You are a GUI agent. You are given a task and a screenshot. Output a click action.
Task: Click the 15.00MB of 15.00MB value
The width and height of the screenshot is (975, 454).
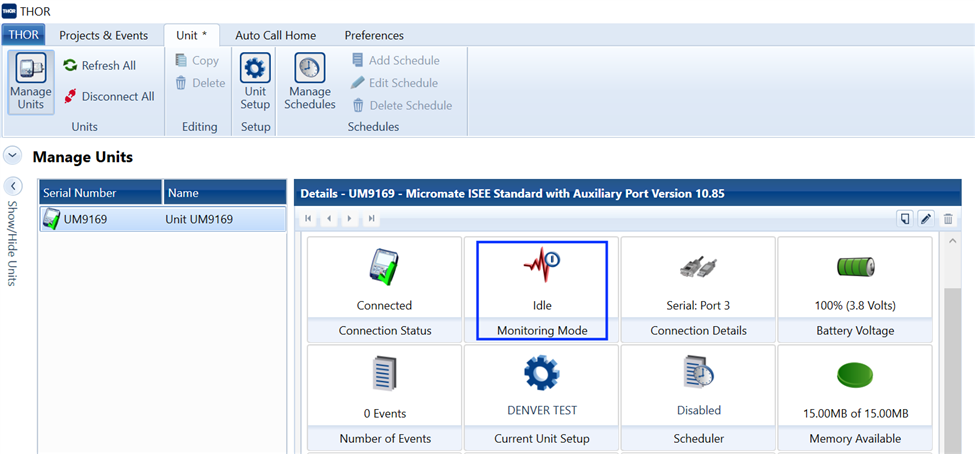pos(855,414)
